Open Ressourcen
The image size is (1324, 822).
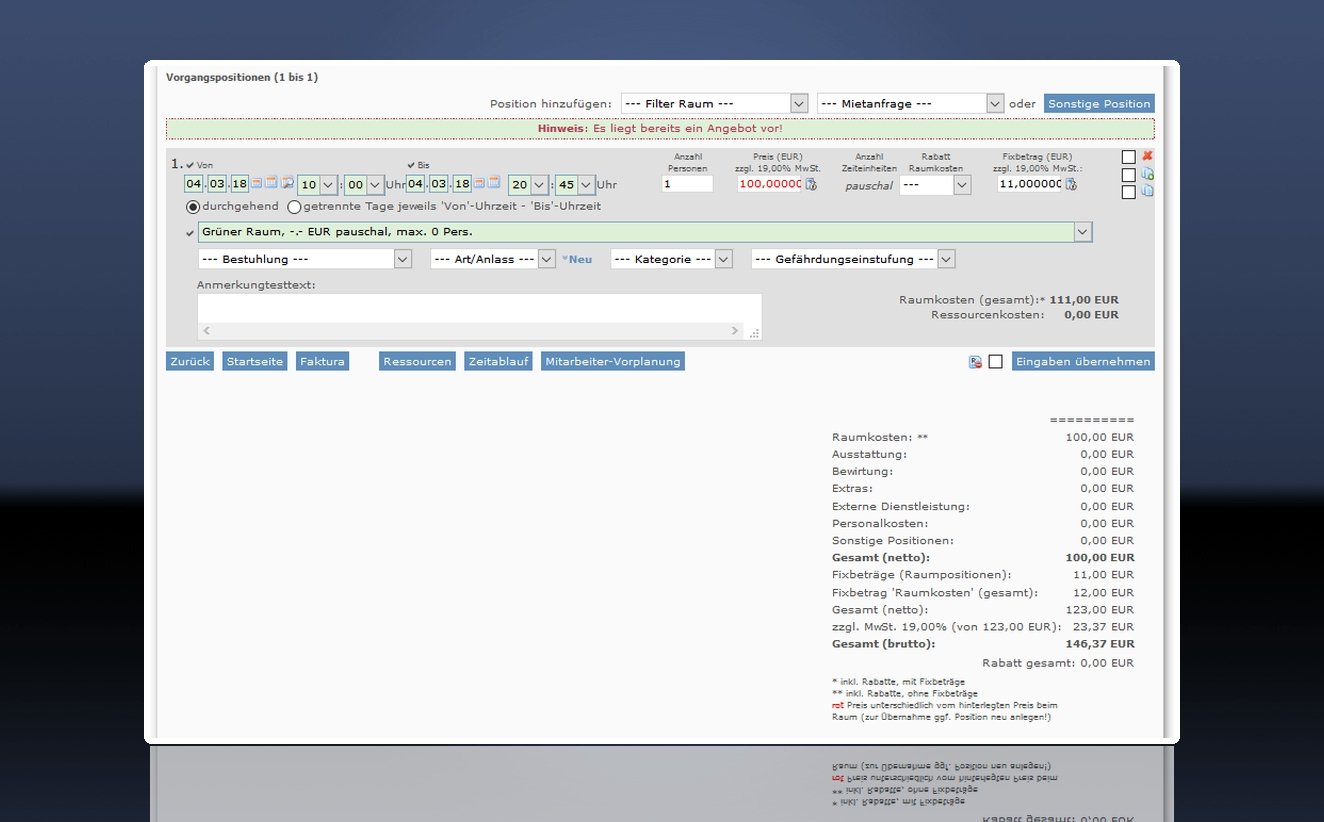pos(417,361)
